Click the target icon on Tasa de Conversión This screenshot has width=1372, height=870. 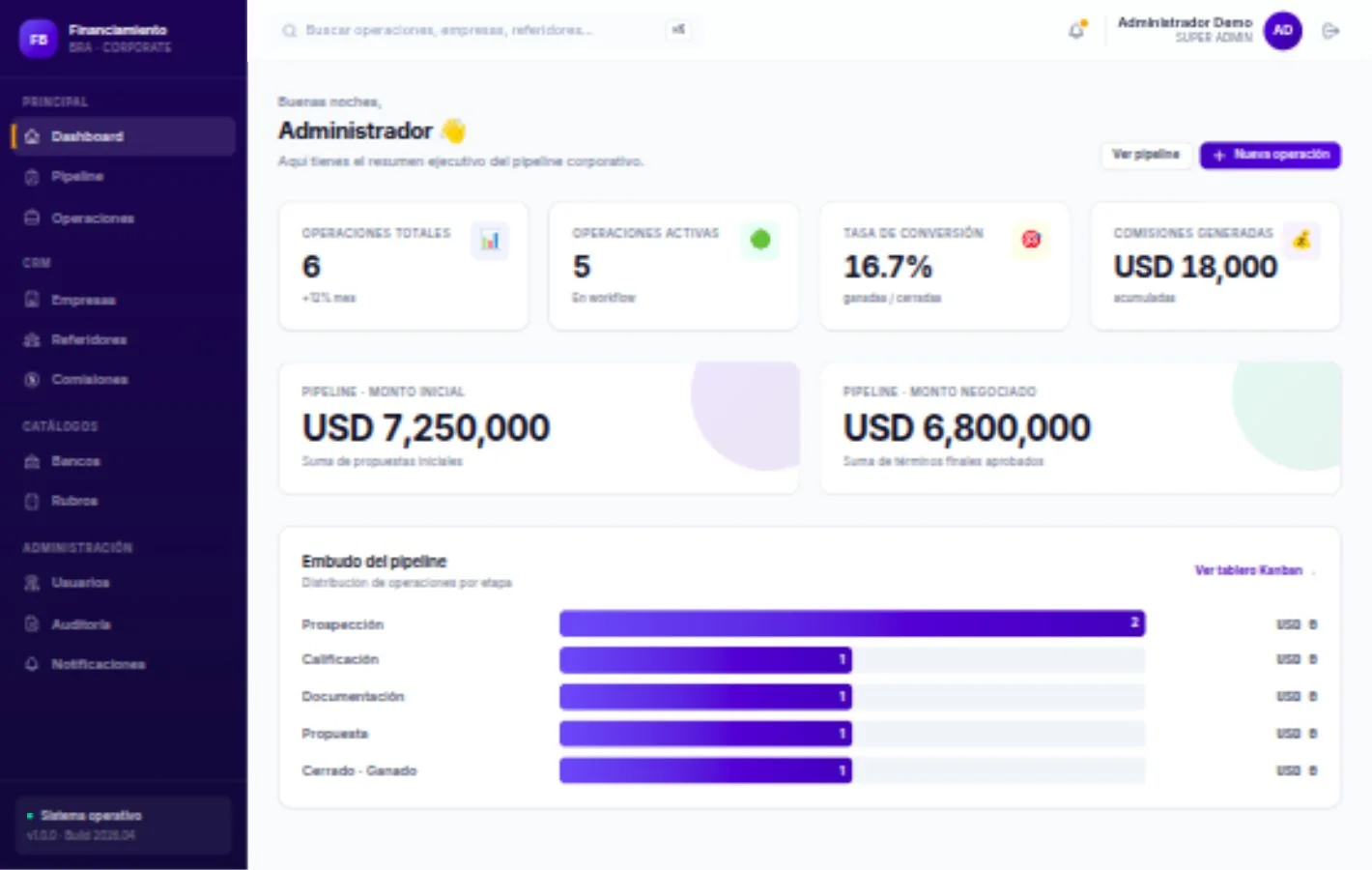coord(1031,240)
